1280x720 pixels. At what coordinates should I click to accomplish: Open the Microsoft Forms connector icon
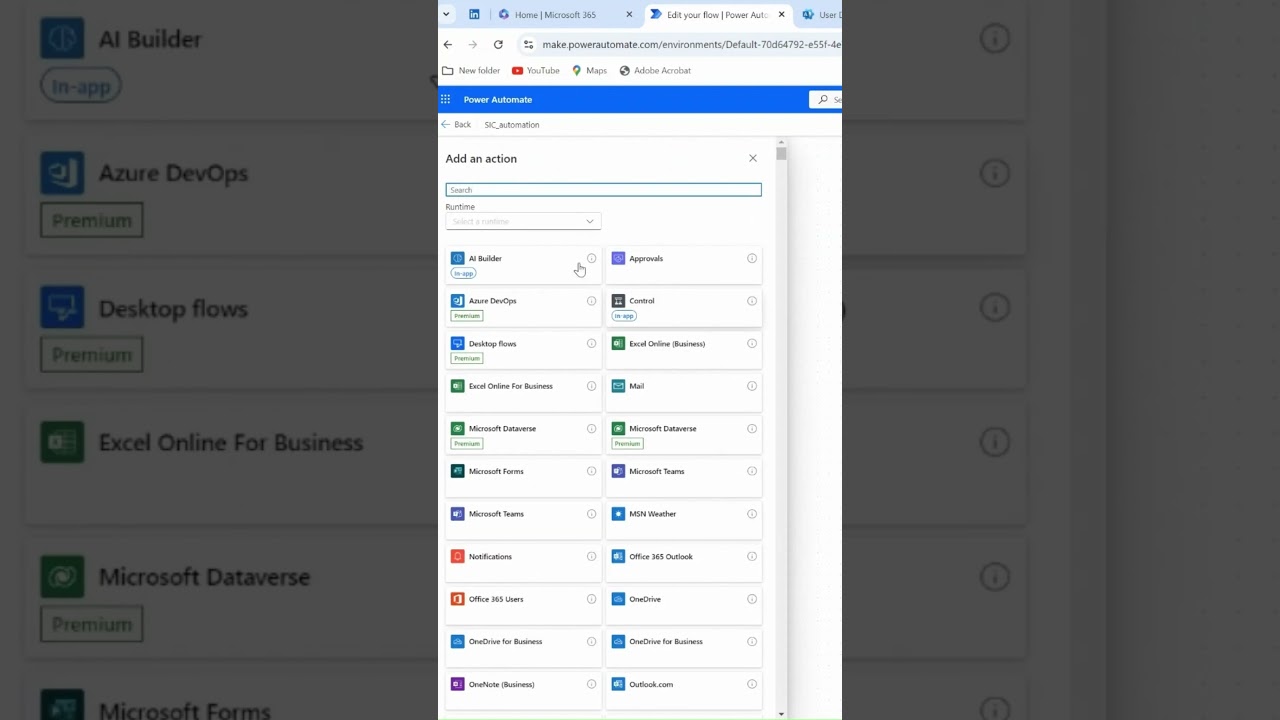click(457, 471)
